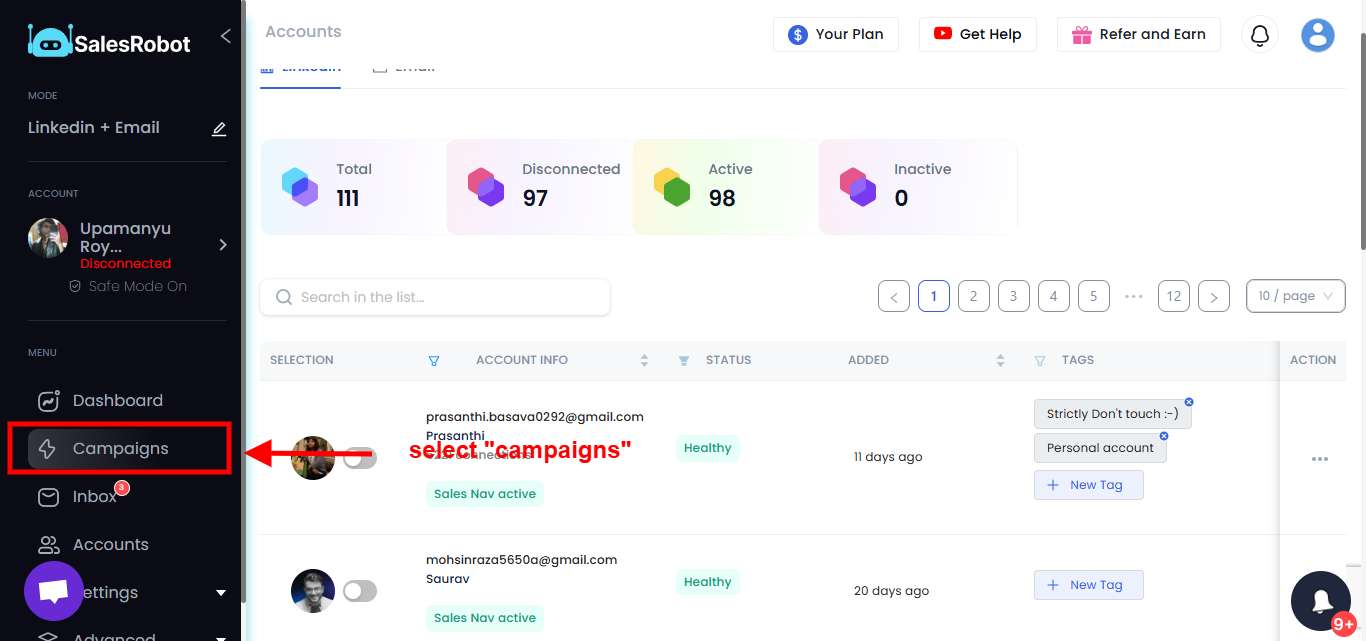Collapse the sidebar with the chevron
The height and width of the screenshot is (641, 1366).
coord(225,36)
